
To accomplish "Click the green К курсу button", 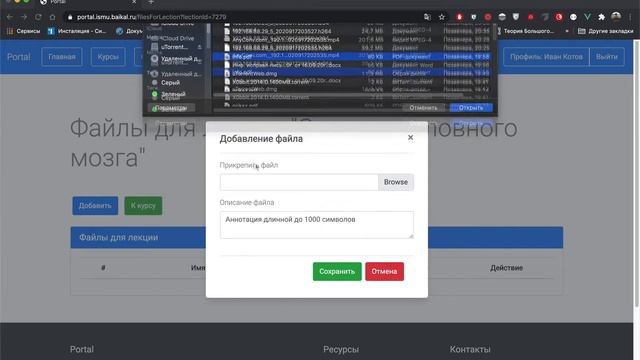I will 143,206.
